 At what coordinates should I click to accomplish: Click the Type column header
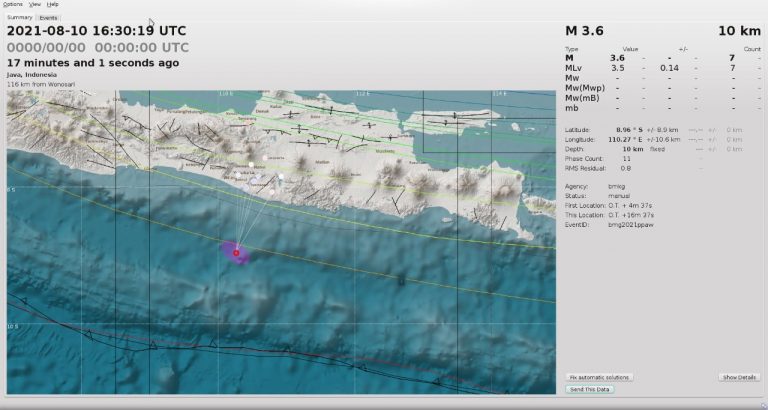[571, 49]
